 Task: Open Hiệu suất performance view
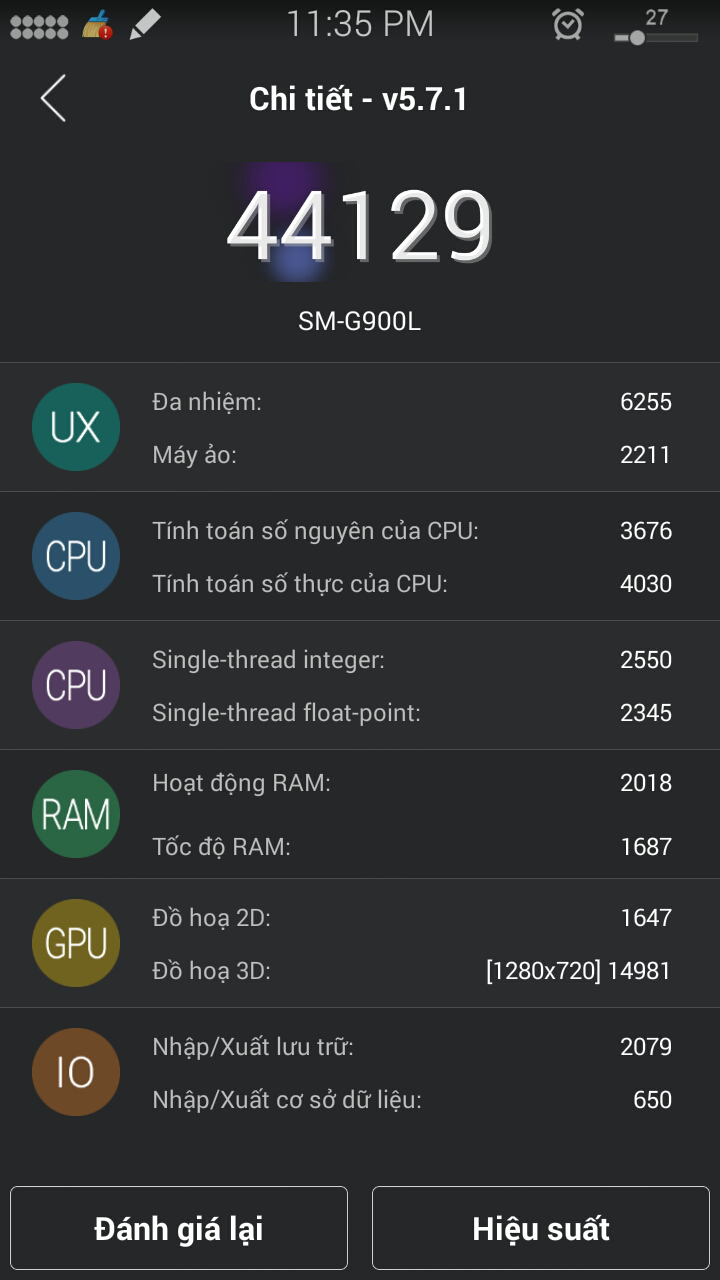540,1227
